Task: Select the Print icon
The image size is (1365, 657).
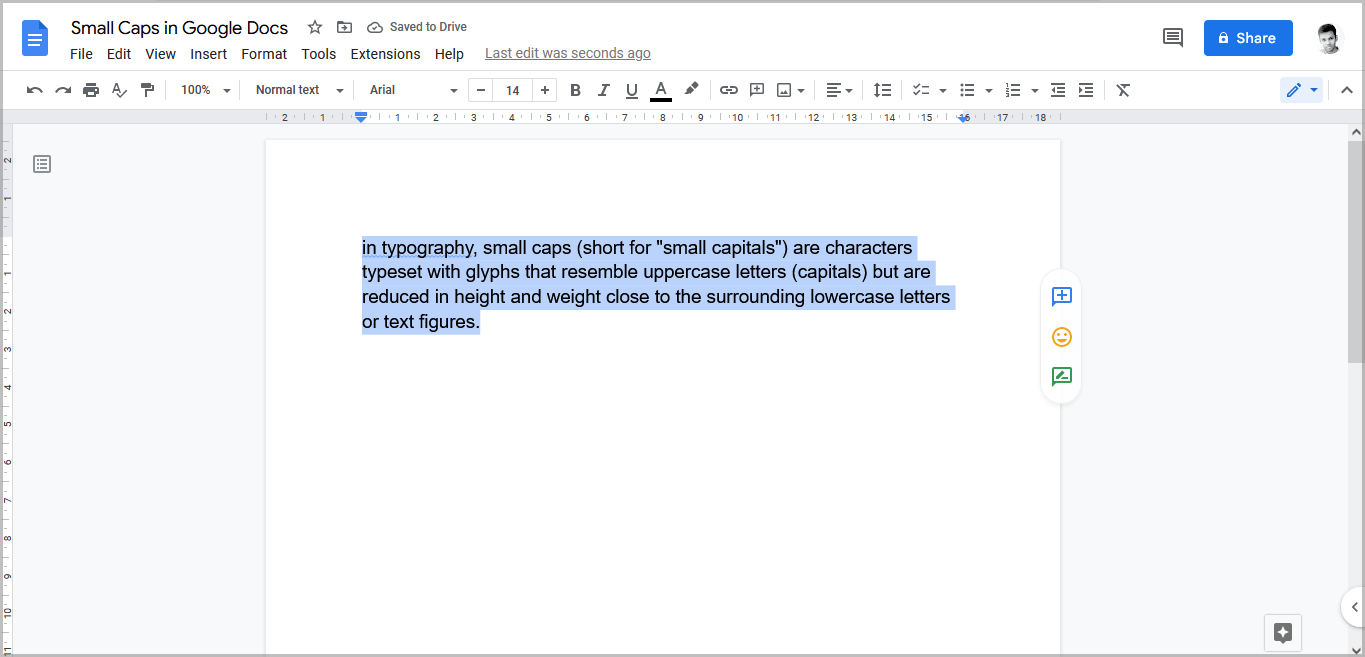Action: click(x=90, y=90)
